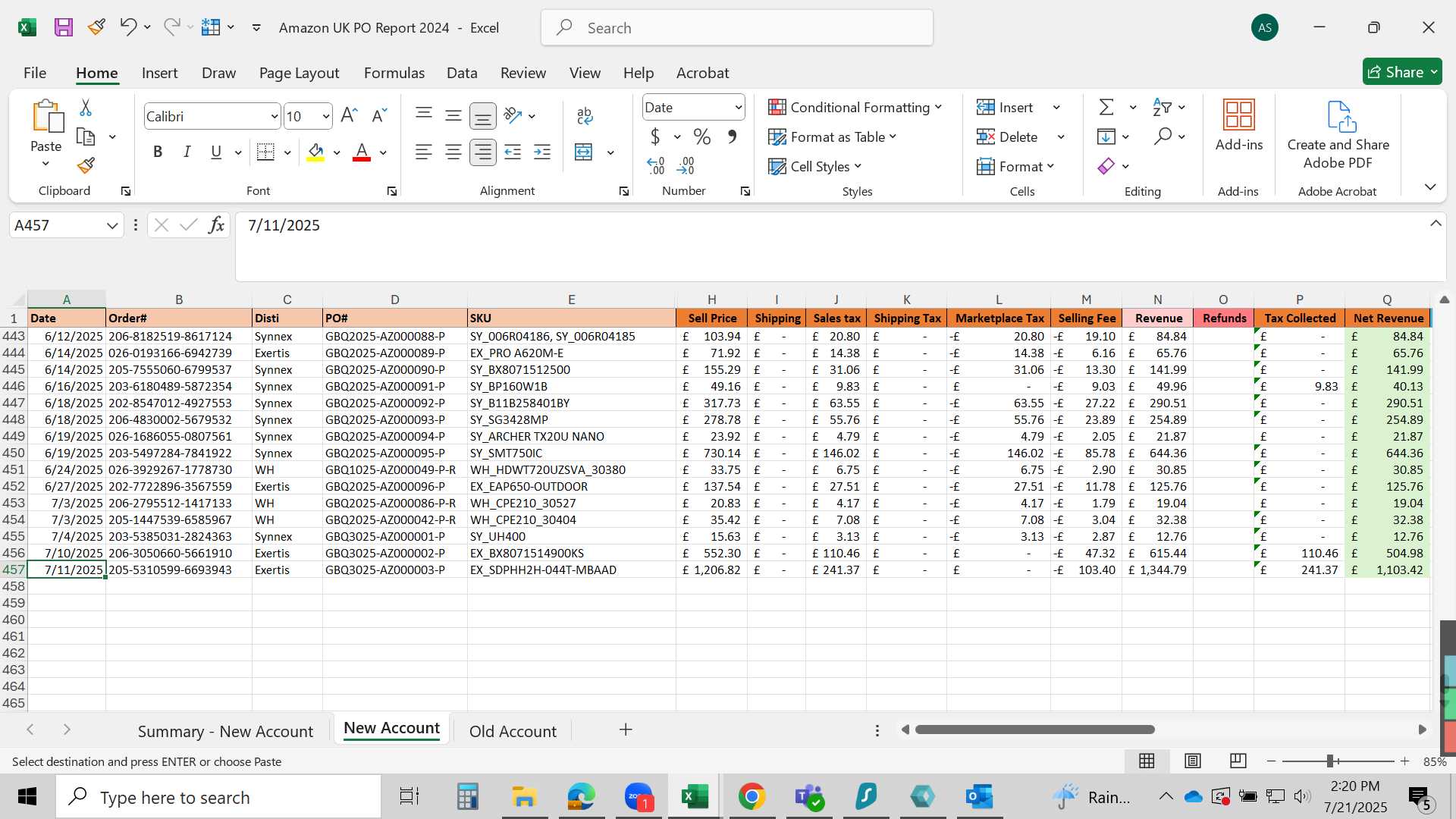
Task: Collapse the ribbon with the chevron
Action: click(1430, 187)
